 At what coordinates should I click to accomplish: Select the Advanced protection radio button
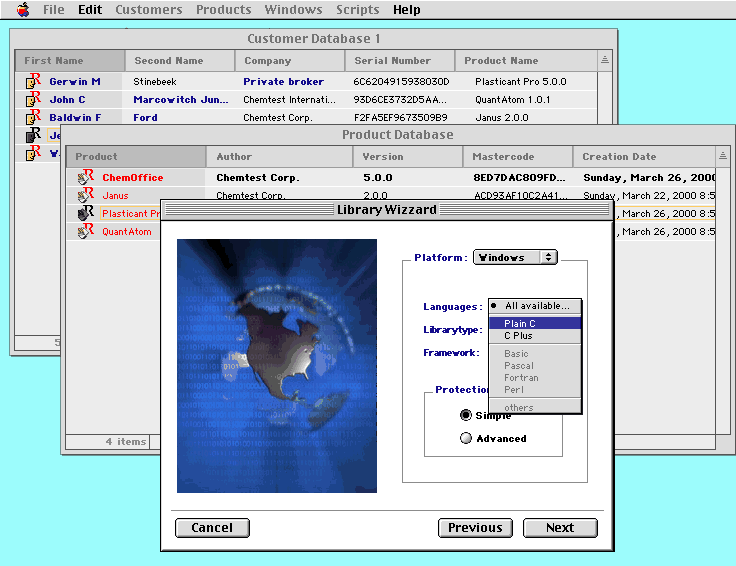point(465,438)
